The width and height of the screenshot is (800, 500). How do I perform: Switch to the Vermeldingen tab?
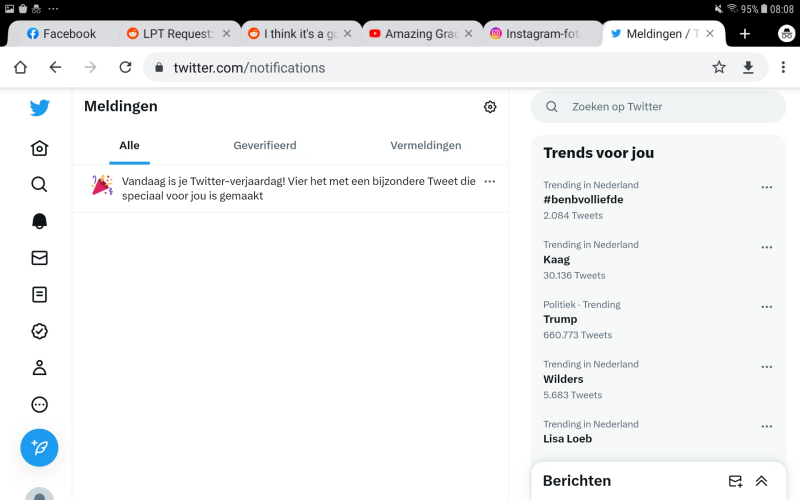pos(426,145)
